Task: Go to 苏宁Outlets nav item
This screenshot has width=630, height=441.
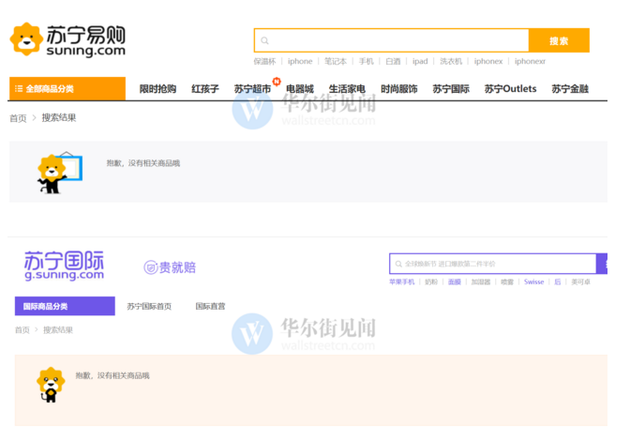Action: click(x=510, y=89)
